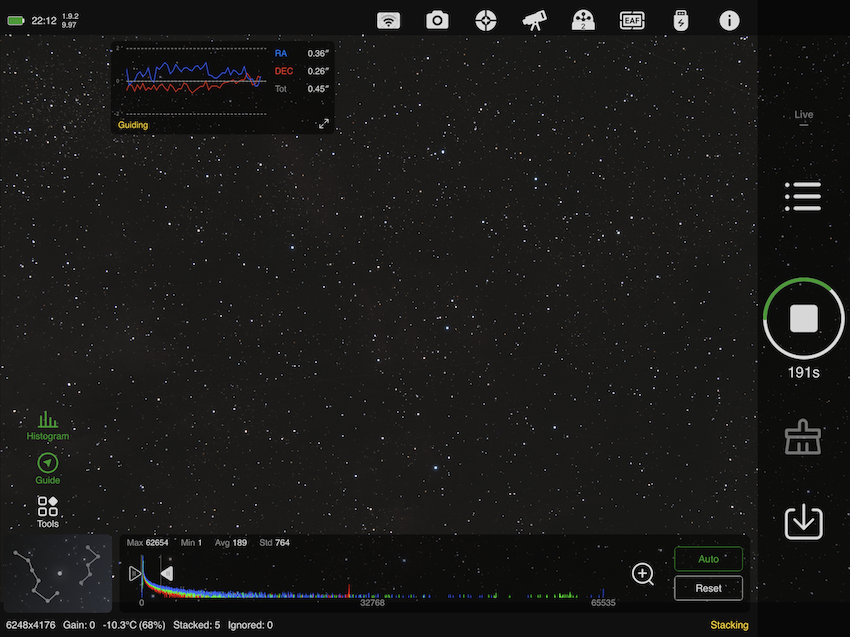Zoom into the histogram with magnifier
850x637 pixels.
click(x=643, y=574)
